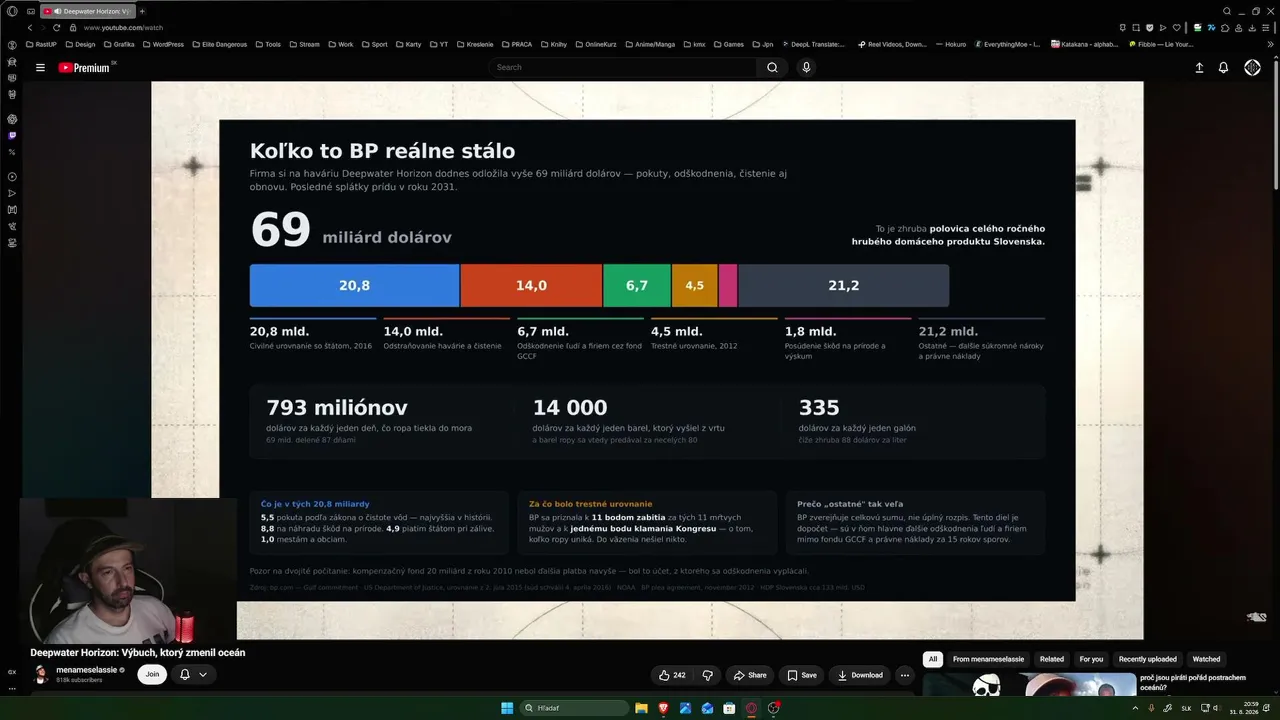Open the volume icon in system tray

pyautogui.click(x=1215, y=708)
